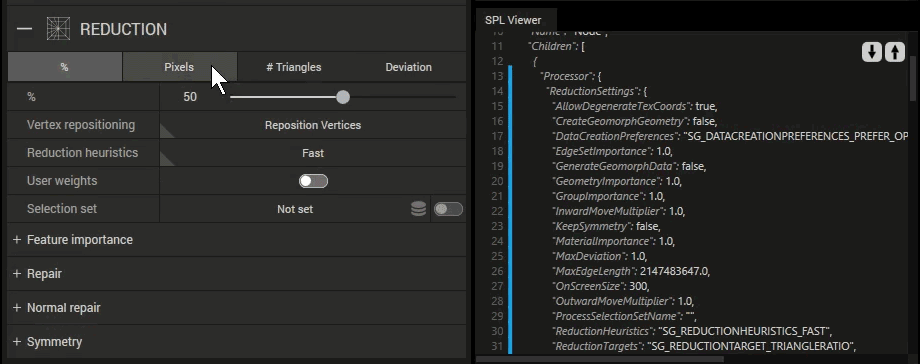Click the "OnScreenSize": 300 line

(x=601, y=286)
